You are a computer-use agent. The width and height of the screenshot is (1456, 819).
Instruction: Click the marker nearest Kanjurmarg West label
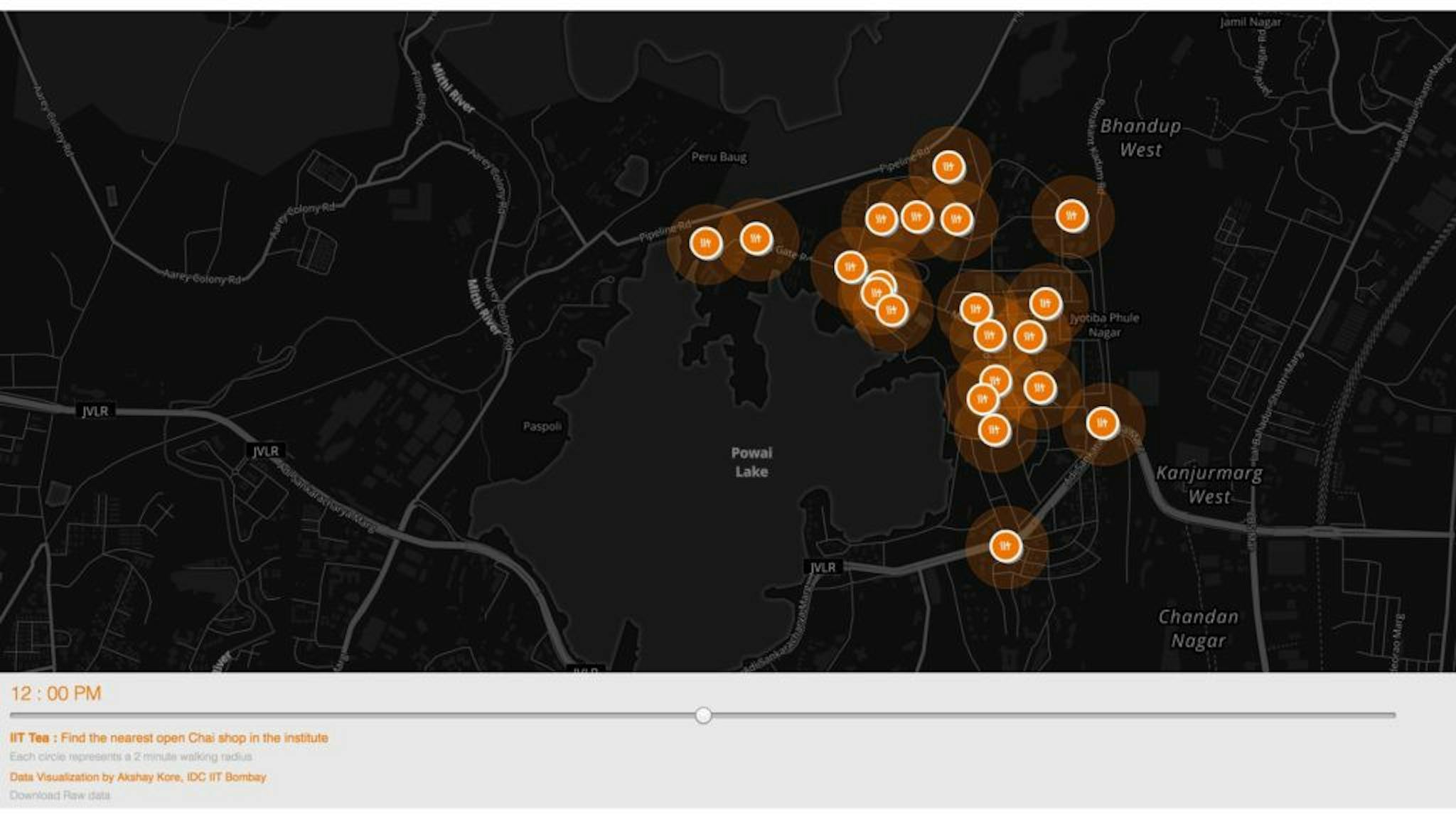(x=1102, y=424)
